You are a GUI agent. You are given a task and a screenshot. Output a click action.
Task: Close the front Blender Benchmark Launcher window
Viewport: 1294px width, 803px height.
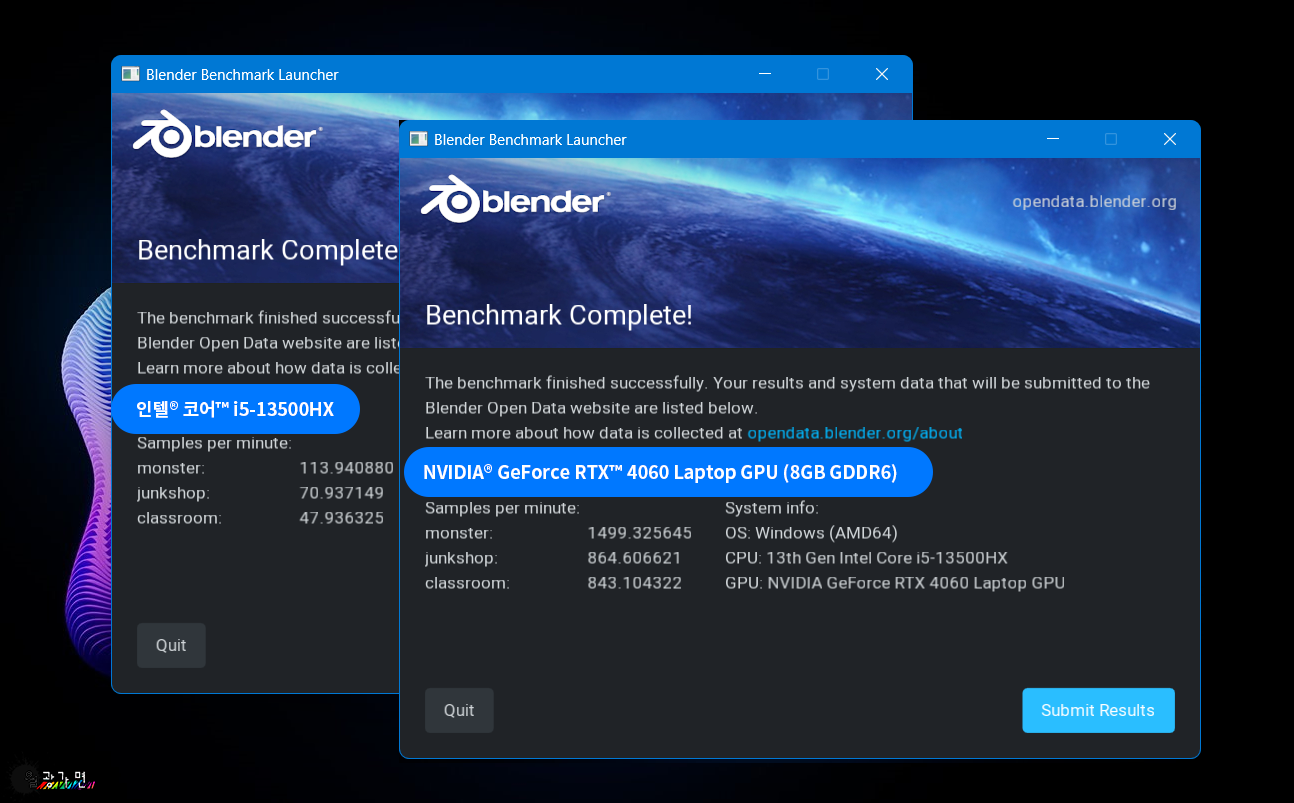(1169, 139)
